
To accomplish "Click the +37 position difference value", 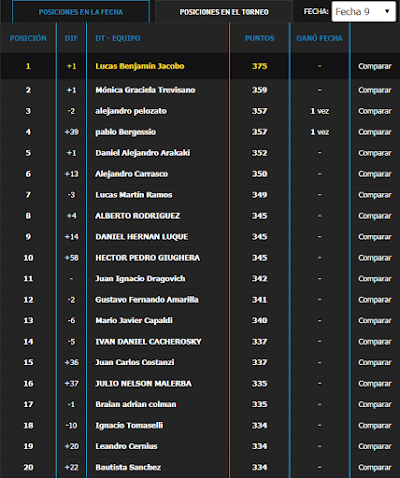I will [72, 384].
